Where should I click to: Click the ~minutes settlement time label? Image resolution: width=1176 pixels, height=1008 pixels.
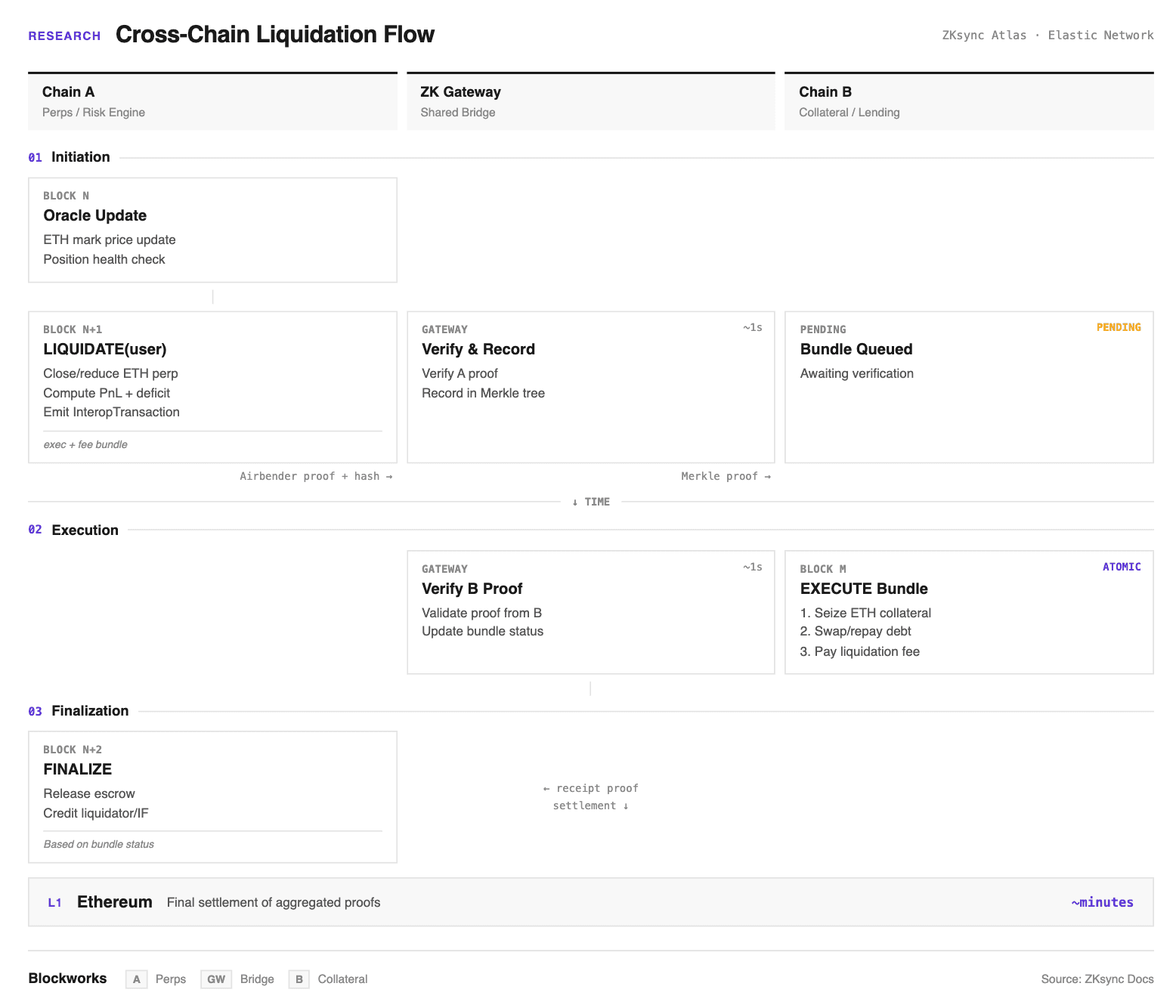1101,902
